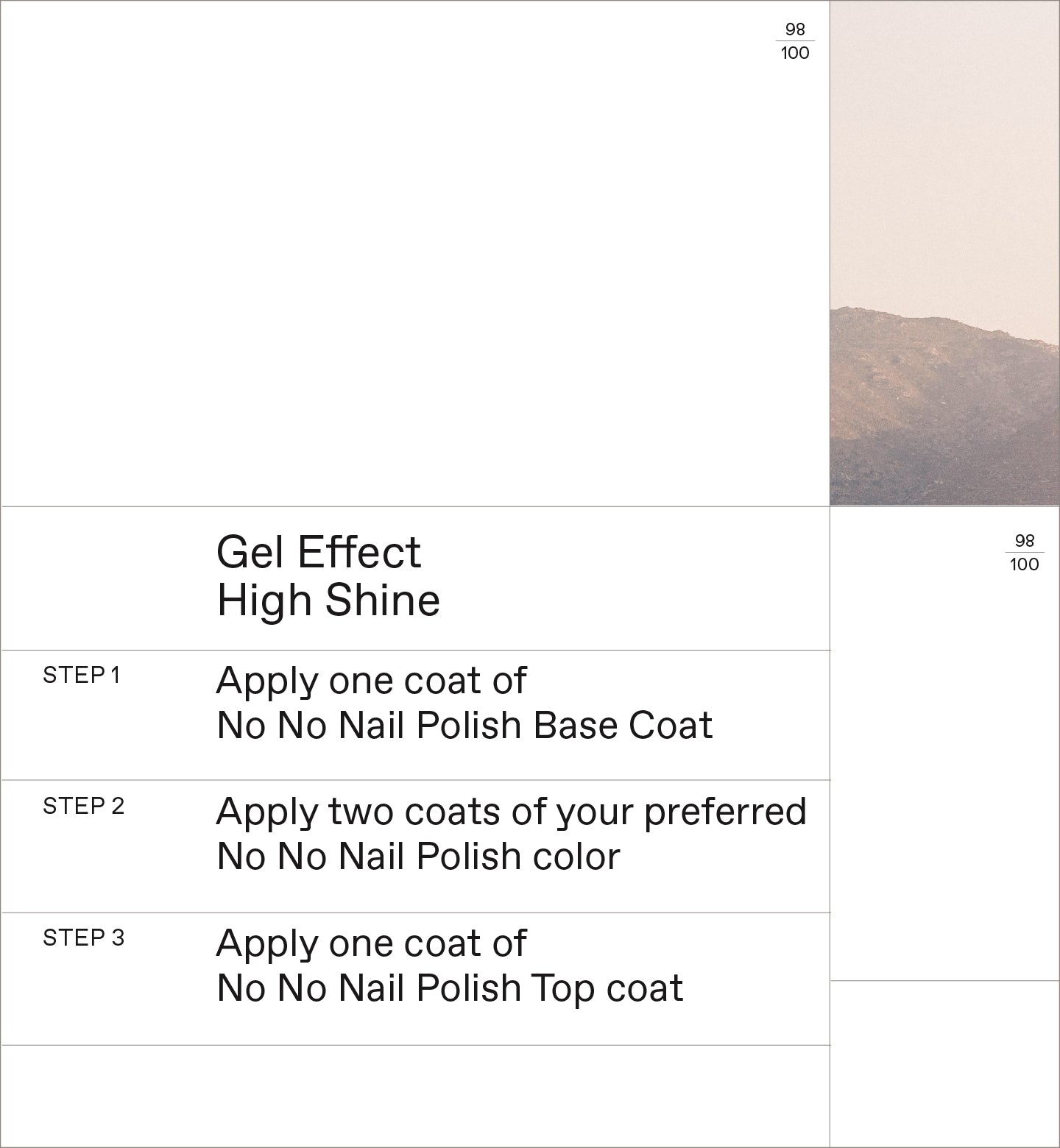Click the "100" in the top page counter
The height and width of the screenshot is (1148, 1060).
click(x=795, y=53)
